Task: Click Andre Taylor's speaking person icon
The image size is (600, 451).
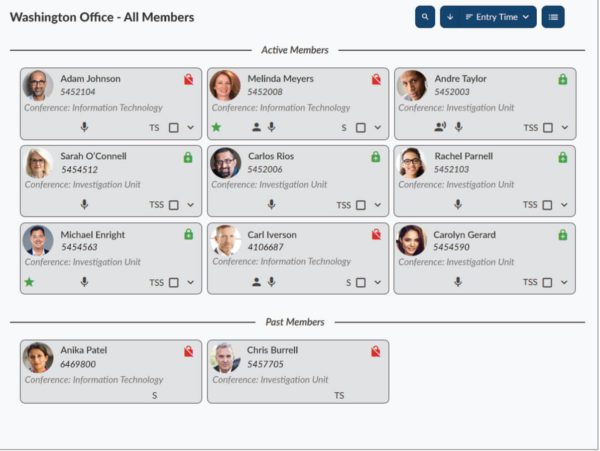Action: [x=440, y=127]
